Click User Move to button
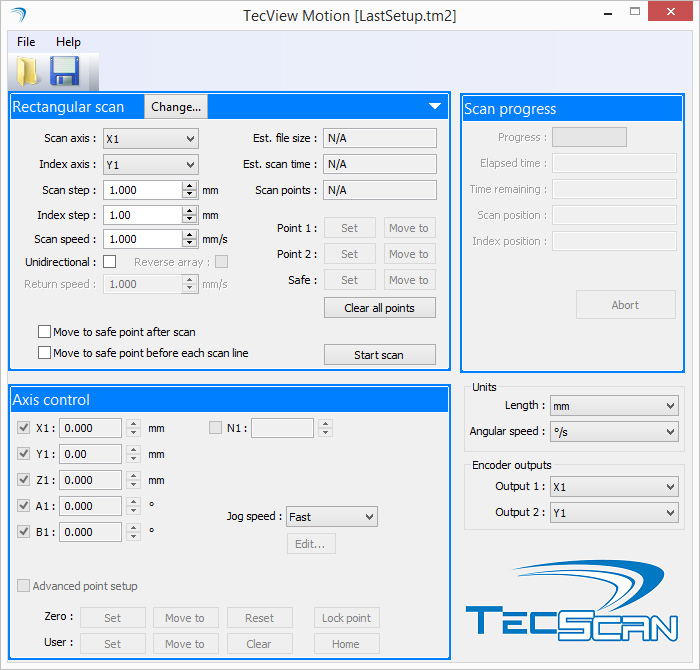 tap(185, 644)
